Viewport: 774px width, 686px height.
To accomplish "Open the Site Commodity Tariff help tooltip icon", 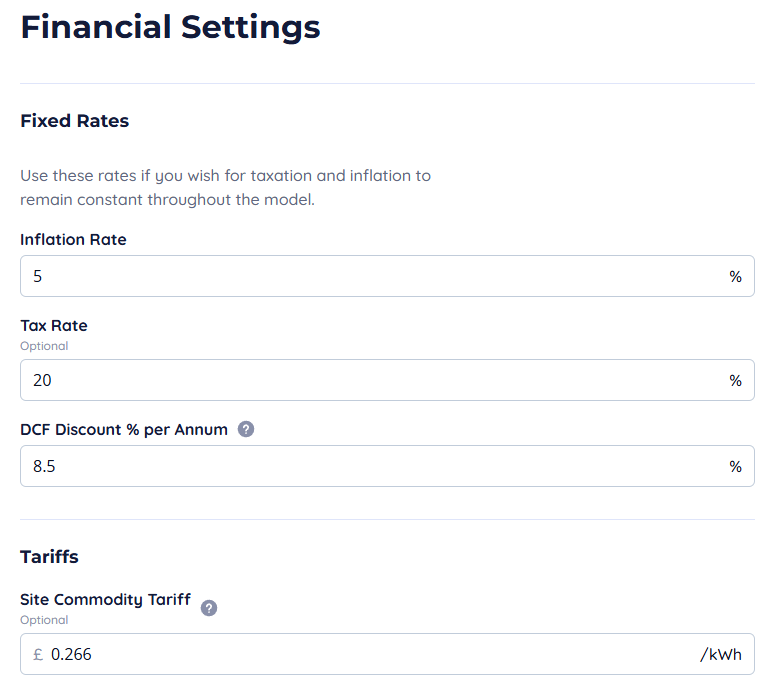I will pos(209,607).
